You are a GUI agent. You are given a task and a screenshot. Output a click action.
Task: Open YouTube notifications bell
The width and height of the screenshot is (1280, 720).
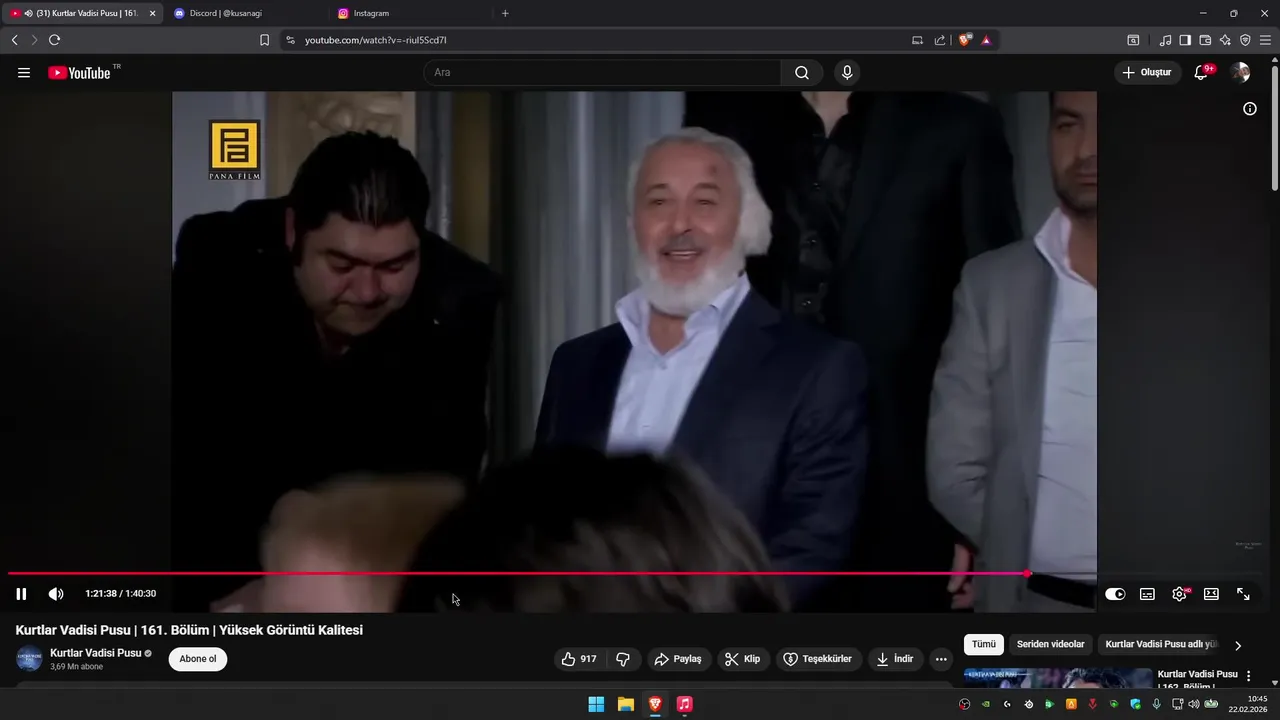[x=1202, y=72]
